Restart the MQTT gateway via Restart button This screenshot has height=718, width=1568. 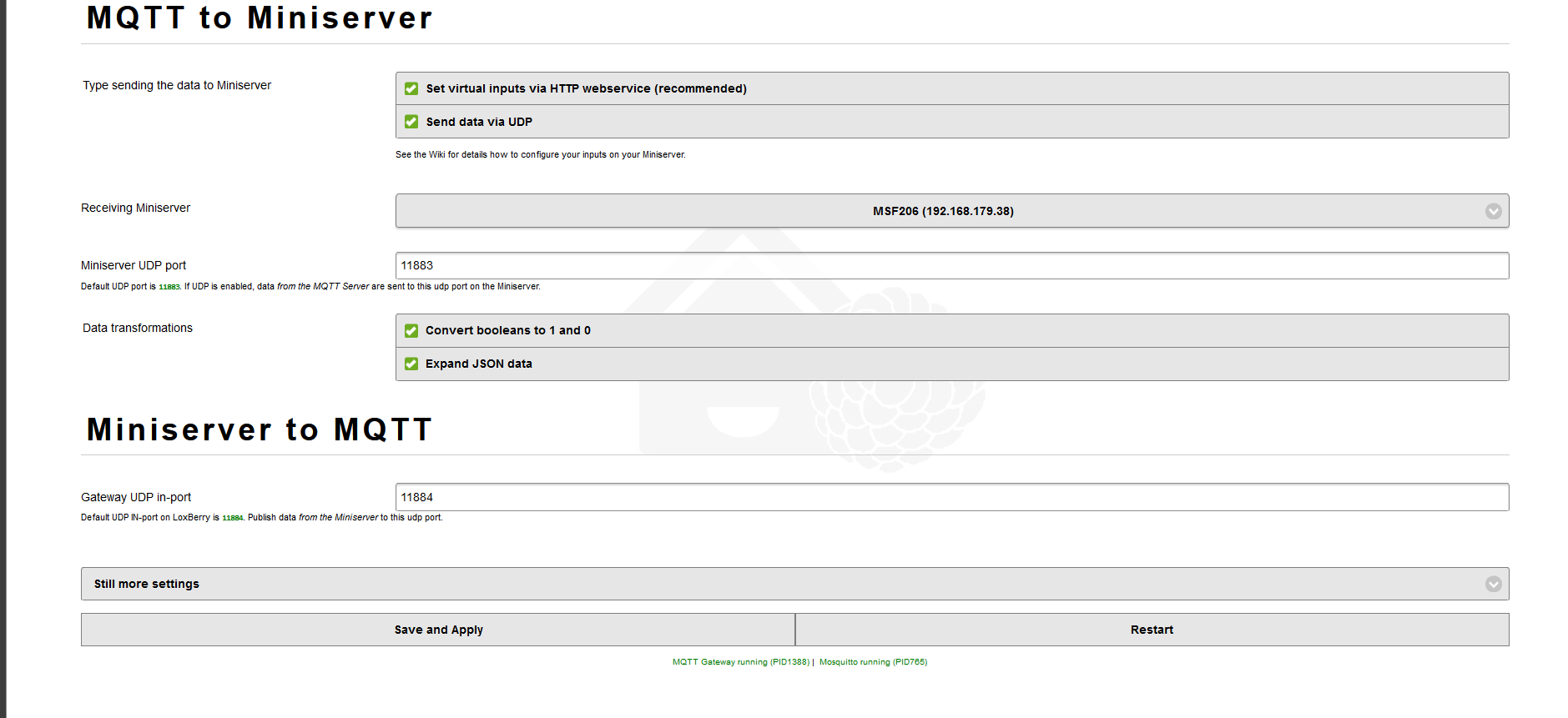tap(1152, 630)
